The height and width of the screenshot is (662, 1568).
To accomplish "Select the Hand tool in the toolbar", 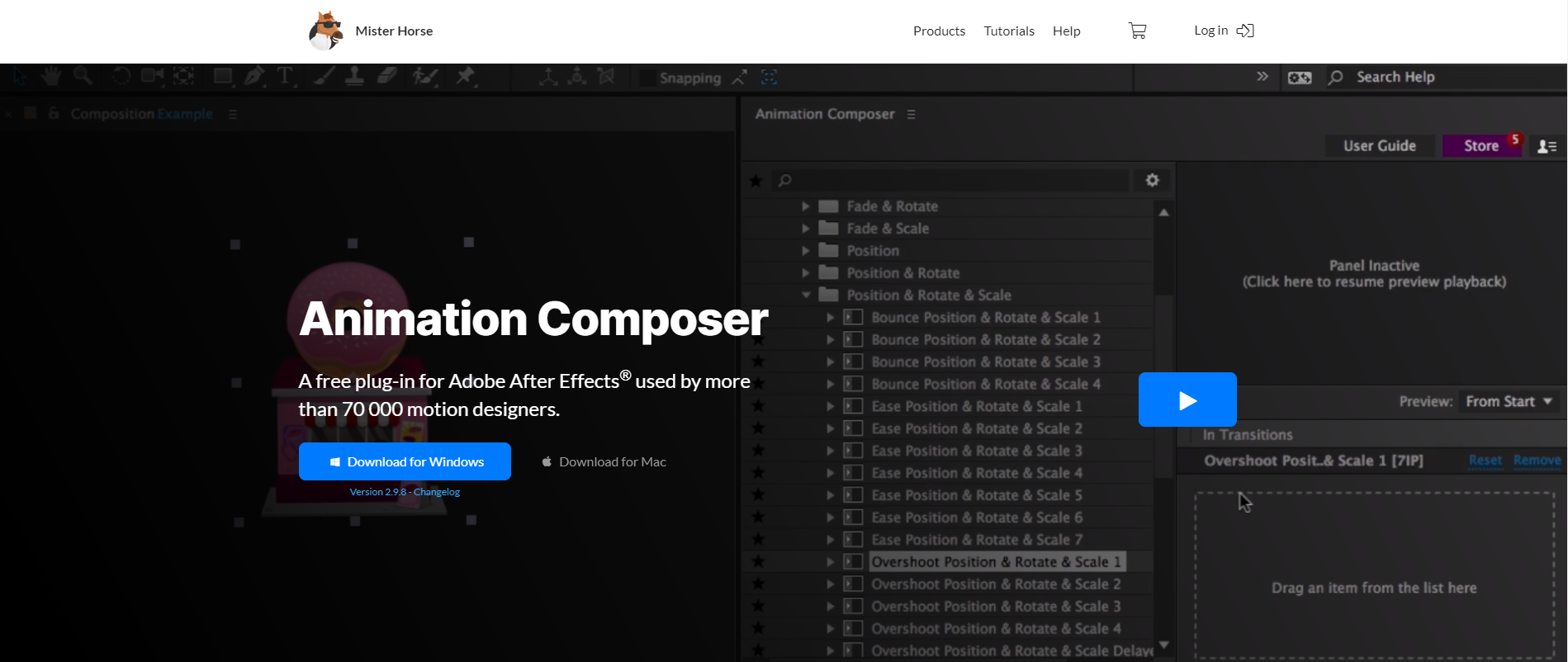I will tap(51, 77).
